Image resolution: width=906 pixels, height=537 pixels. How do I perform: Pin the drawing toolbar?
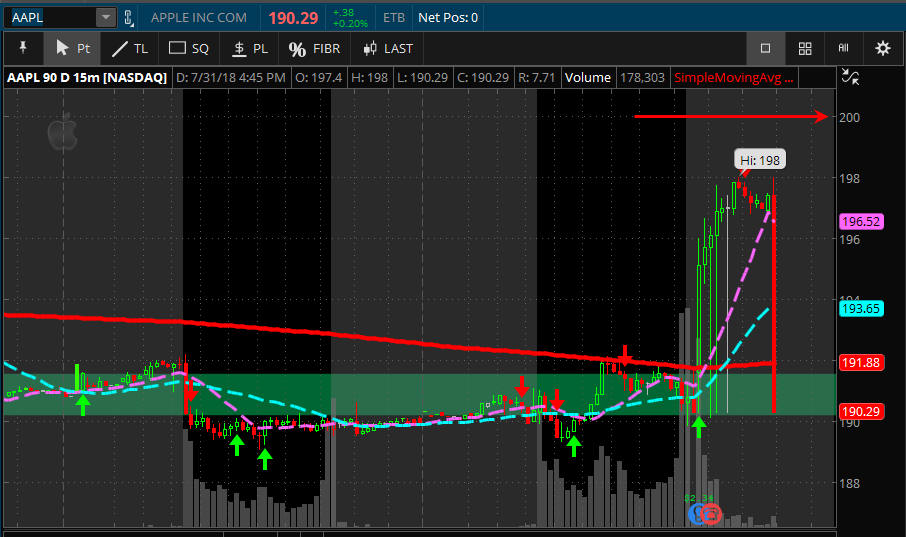(23, 48)
